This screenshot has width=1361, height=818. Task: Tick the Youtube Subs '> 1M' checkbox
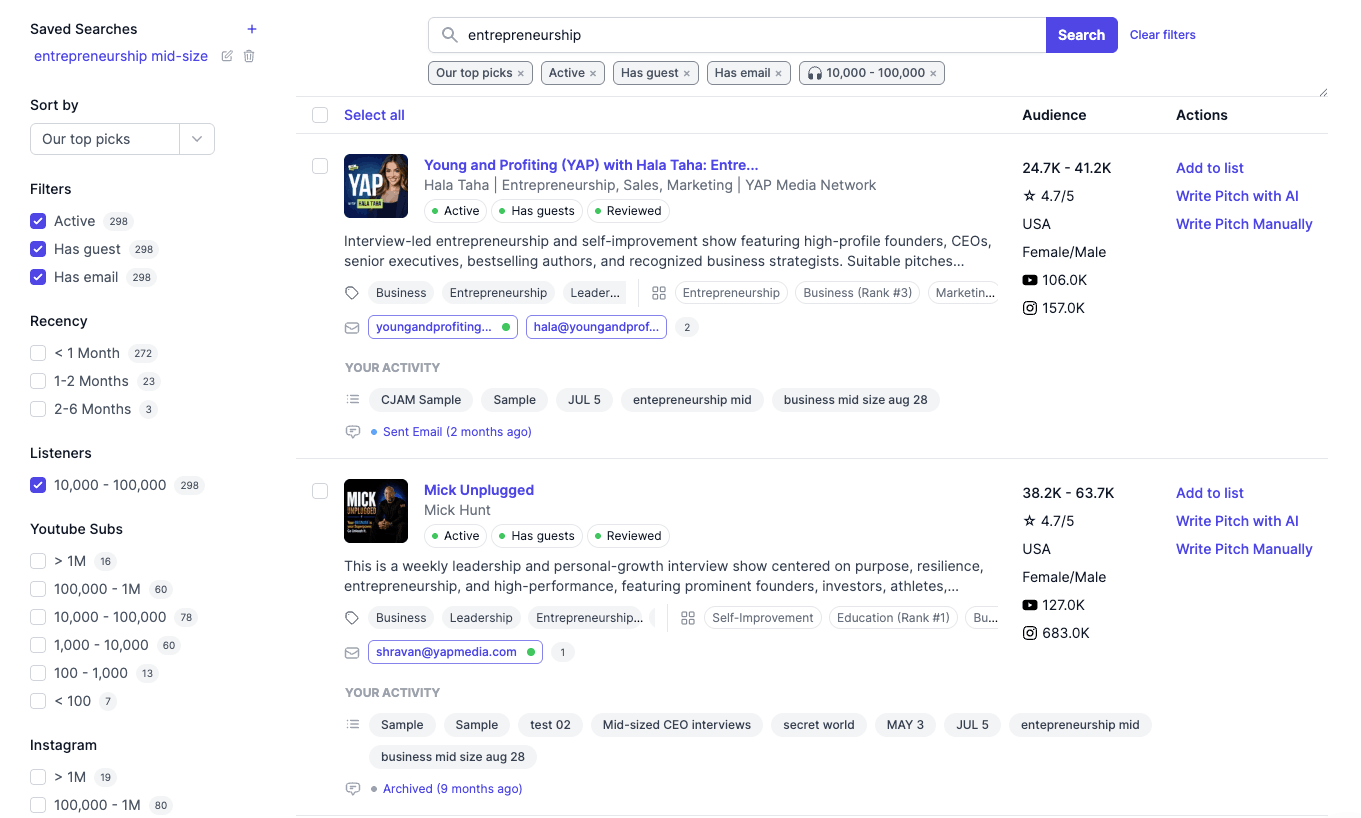pos(38,561)
